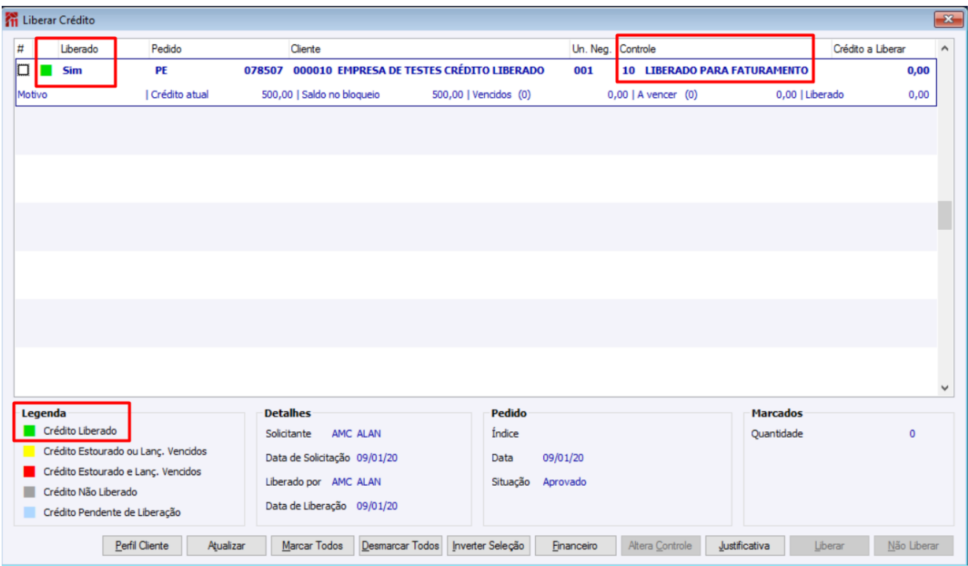The image size is (968, 566).
Task: Close the Liberar Crédito window
Action: tap(948, 19)
